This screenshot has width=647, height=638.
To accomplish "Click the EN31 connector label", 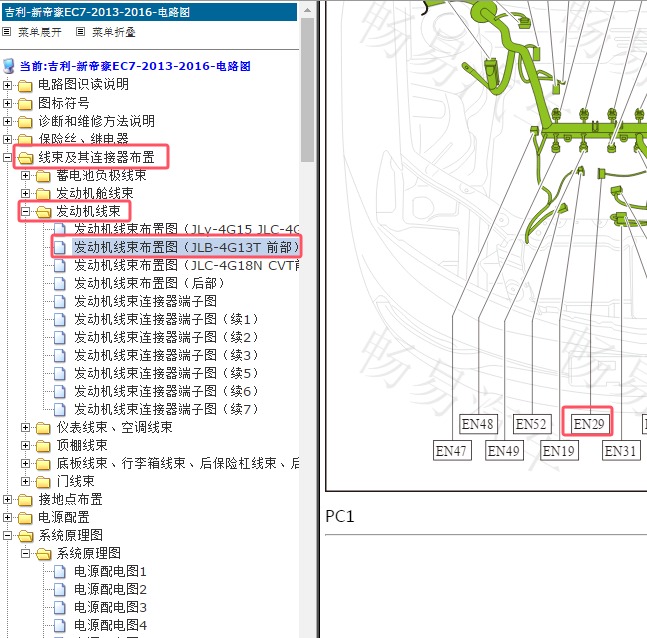I will pos(620,451).
